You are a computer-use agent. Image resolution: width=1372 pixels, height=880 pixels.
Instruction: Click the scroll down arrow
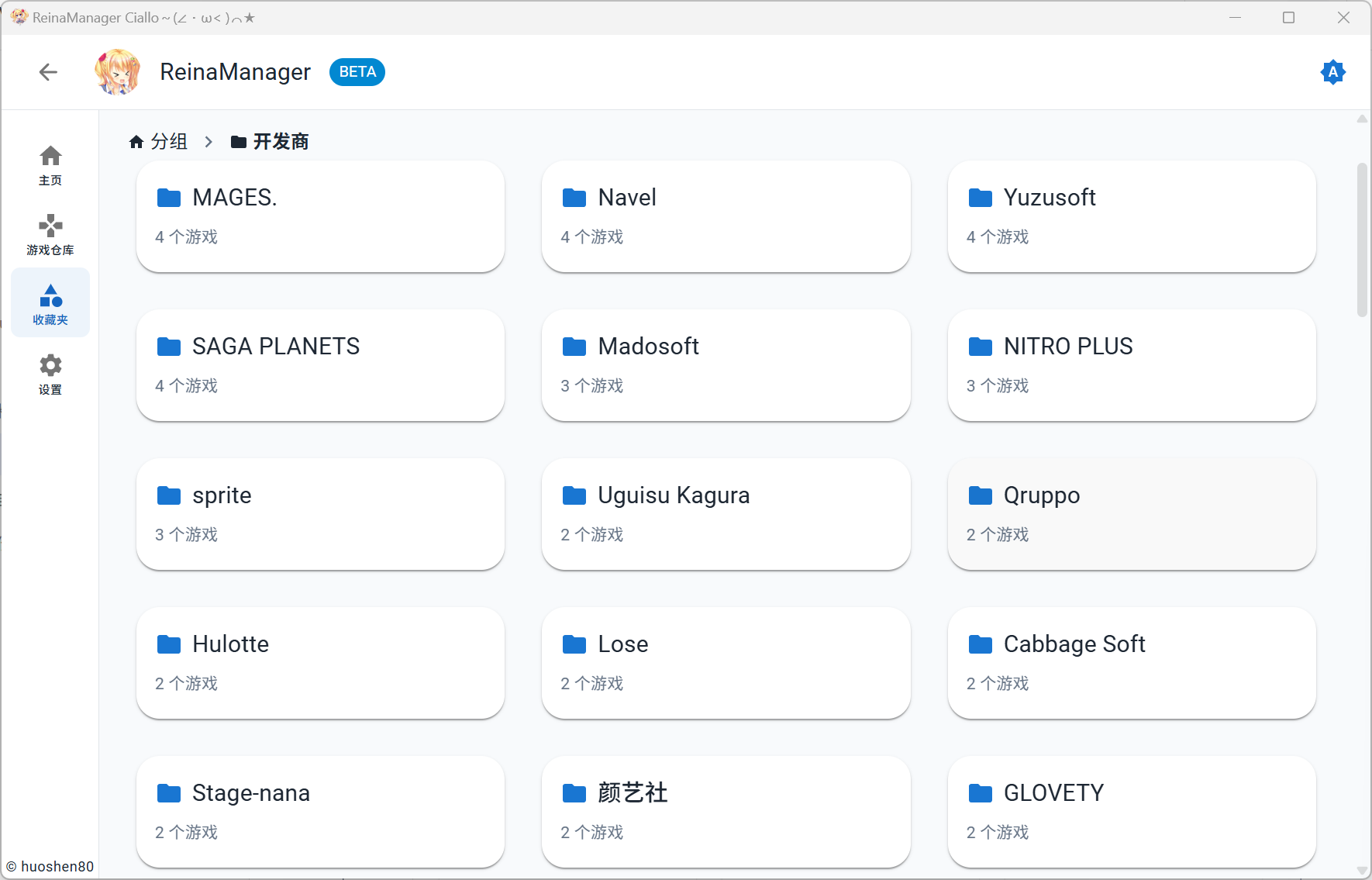pyautogui.click(x=1362, y=871)
